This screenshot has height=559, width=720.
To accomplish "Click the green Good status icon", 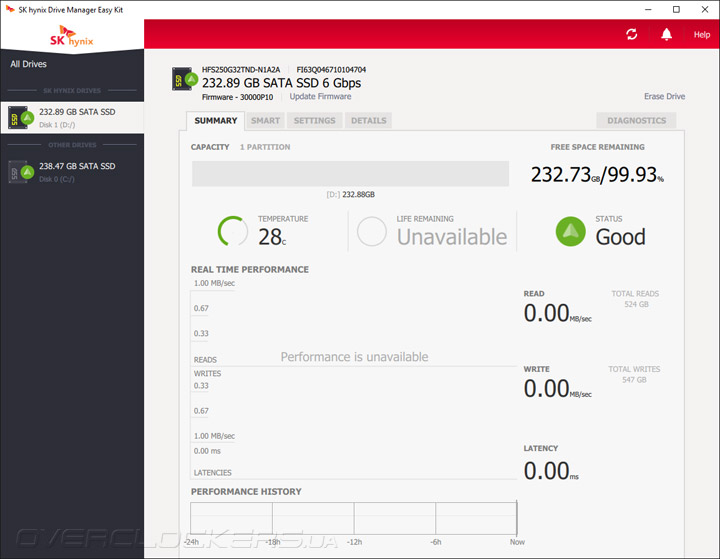I will tap(571, 231).
